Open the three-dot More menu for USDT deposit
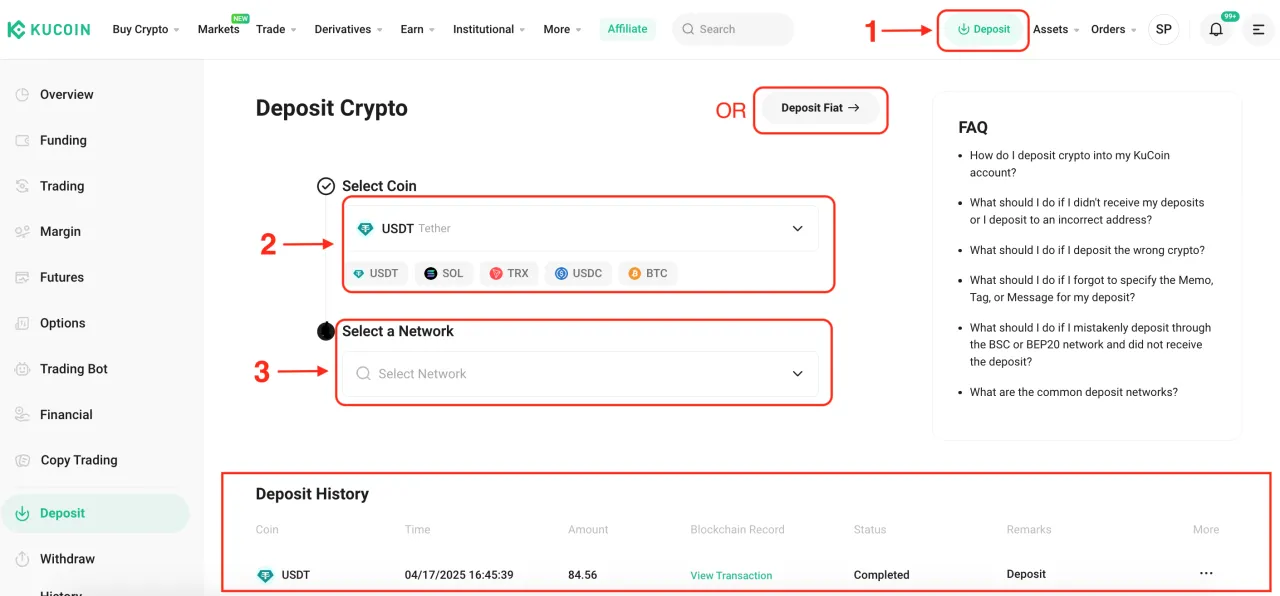 point(1206,574)
